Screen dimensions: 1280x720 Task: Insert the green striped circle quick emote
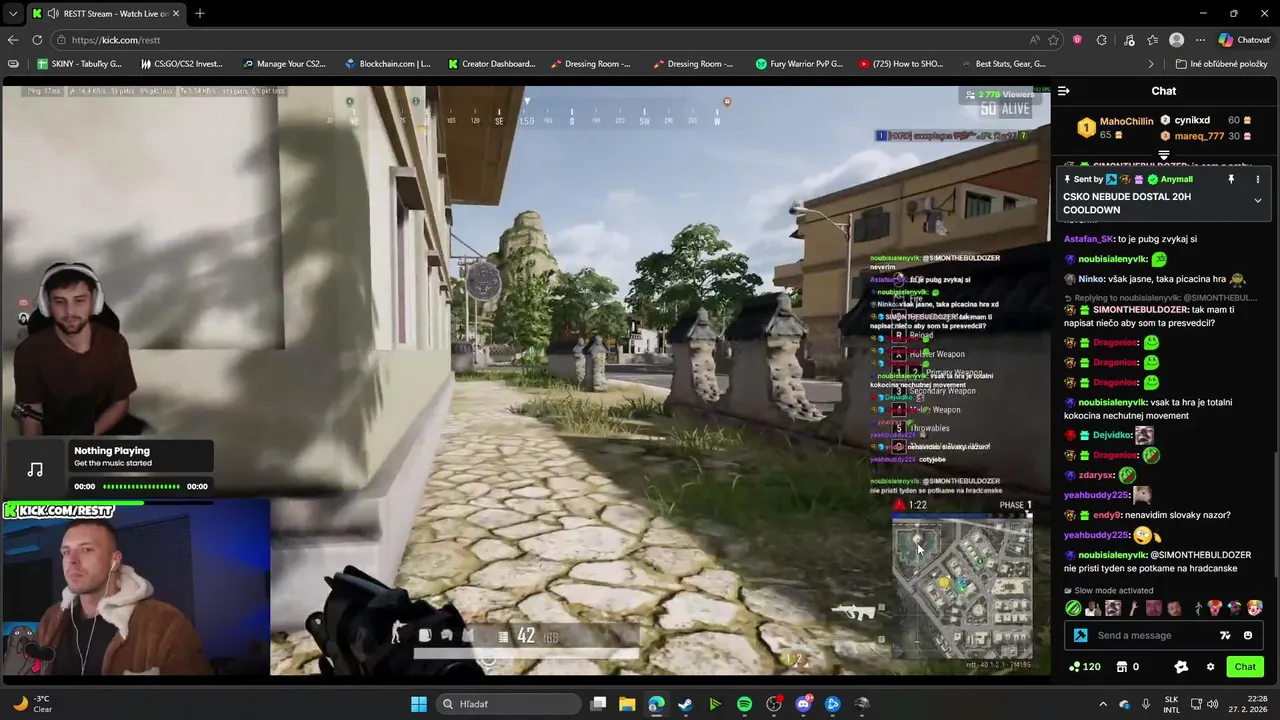(1073, 608)
